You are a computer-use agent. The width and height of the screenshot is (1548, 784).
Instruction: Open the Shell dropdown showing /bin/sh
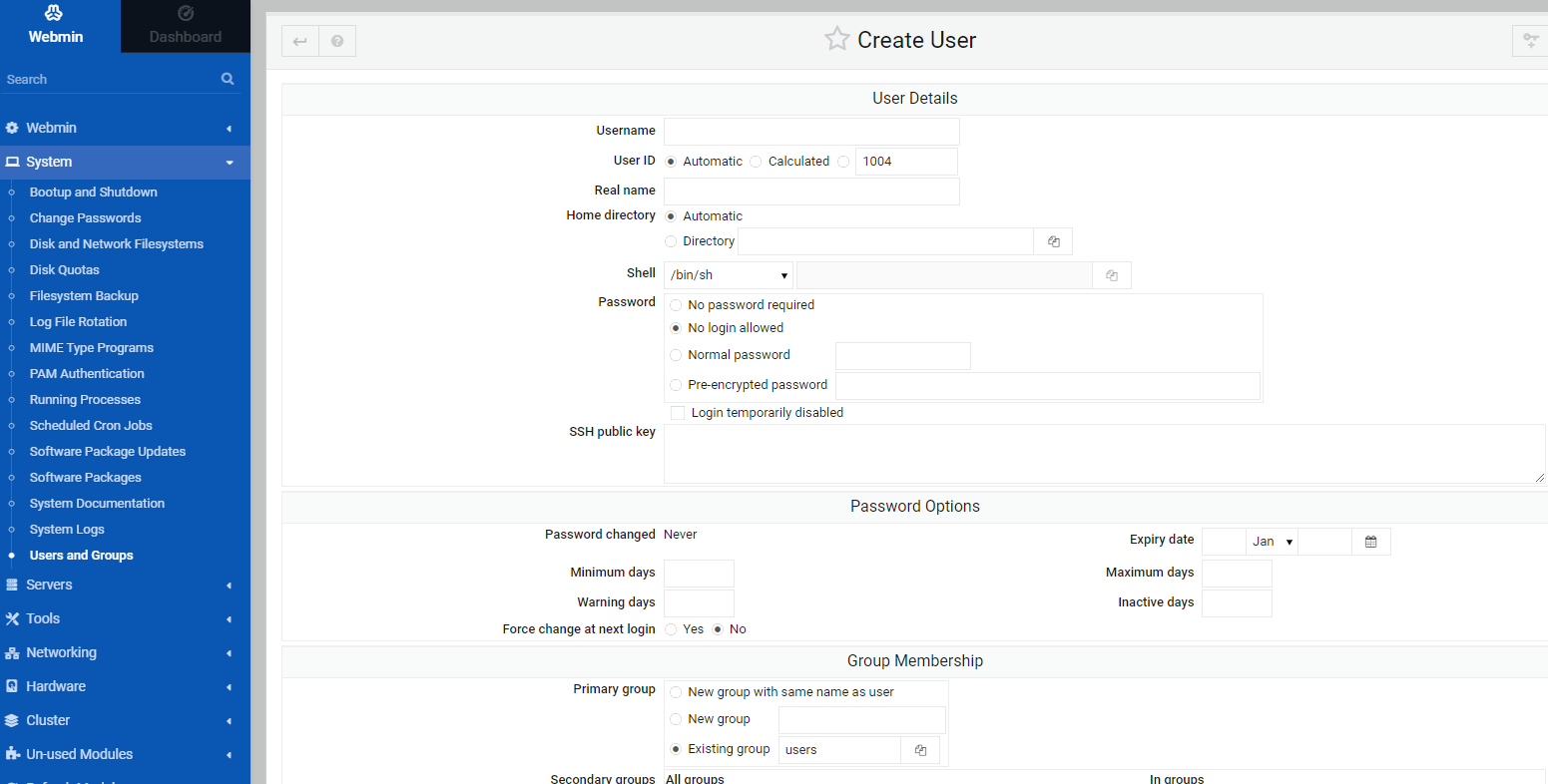pyautogui.click(x=729, y=275)
